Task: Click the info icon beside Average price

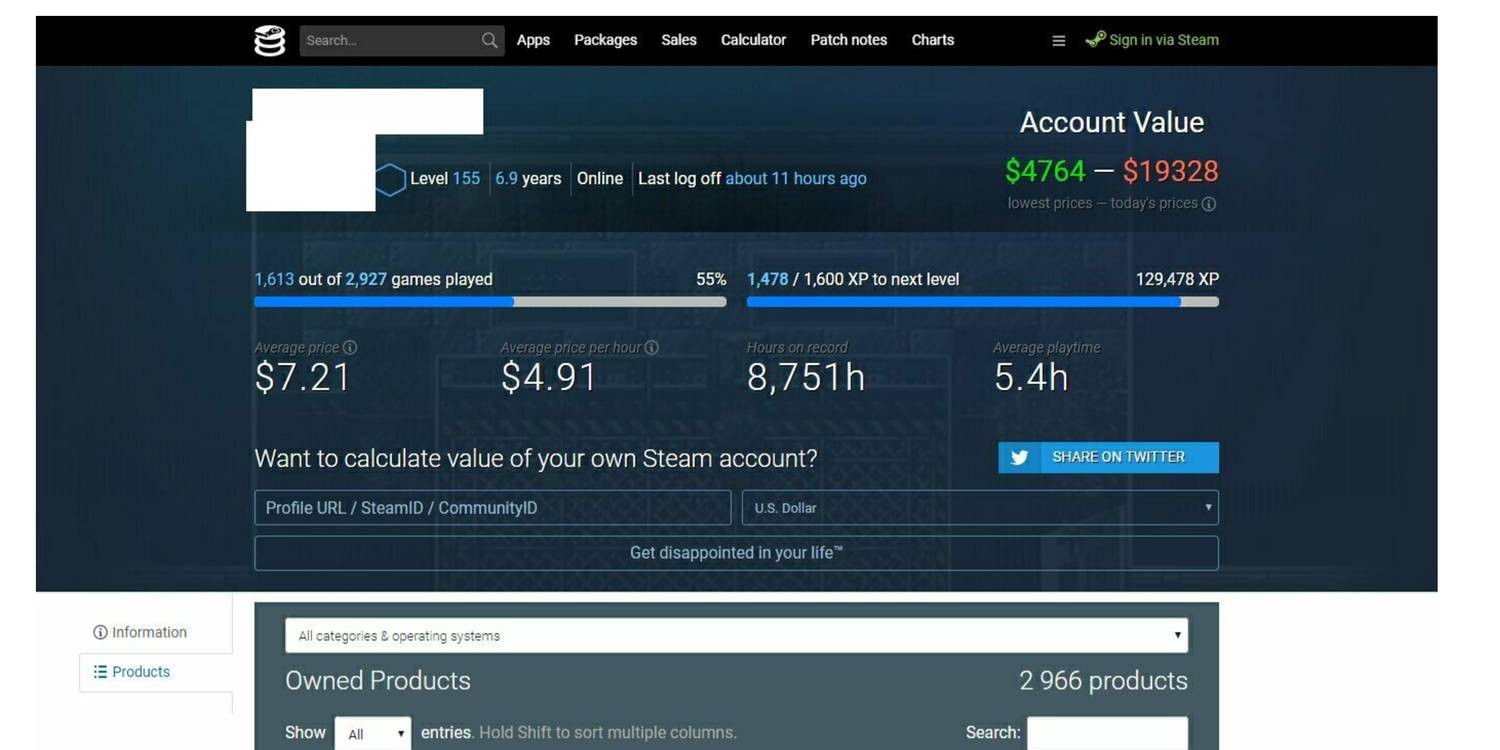Action: [350, 348]
